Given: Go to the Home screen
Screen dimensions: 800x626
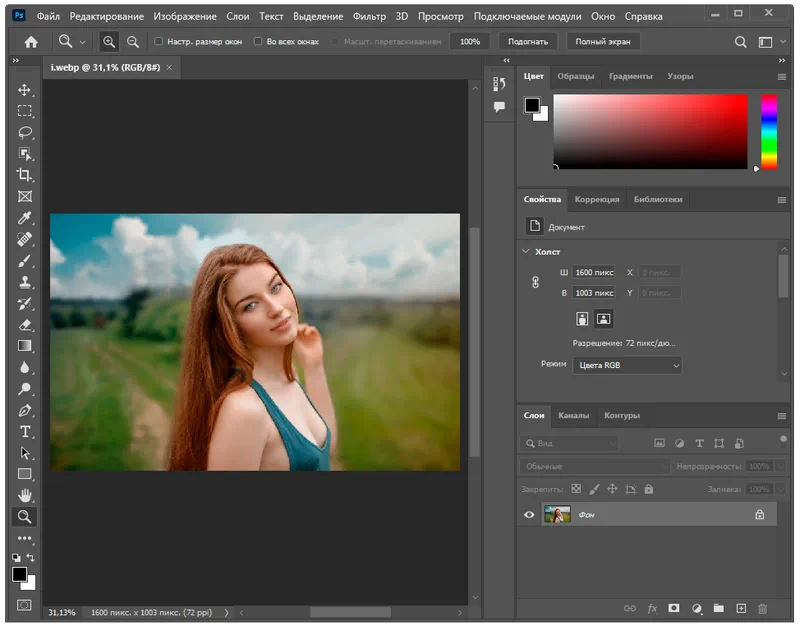Looking at the screenshot, I should 31,42.
